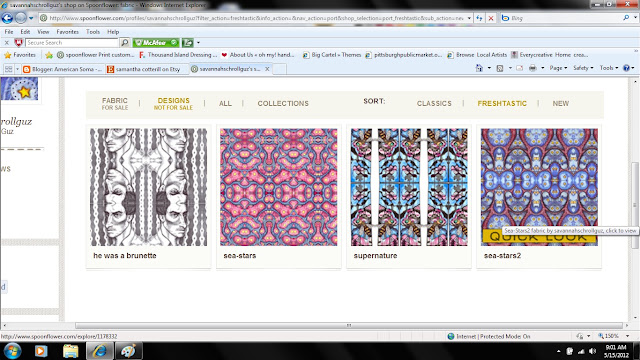This screenshot has height=360, width=640.
Task: Open the Thousand Island Dressing bookmark
Action: click(x=178, y=55)
